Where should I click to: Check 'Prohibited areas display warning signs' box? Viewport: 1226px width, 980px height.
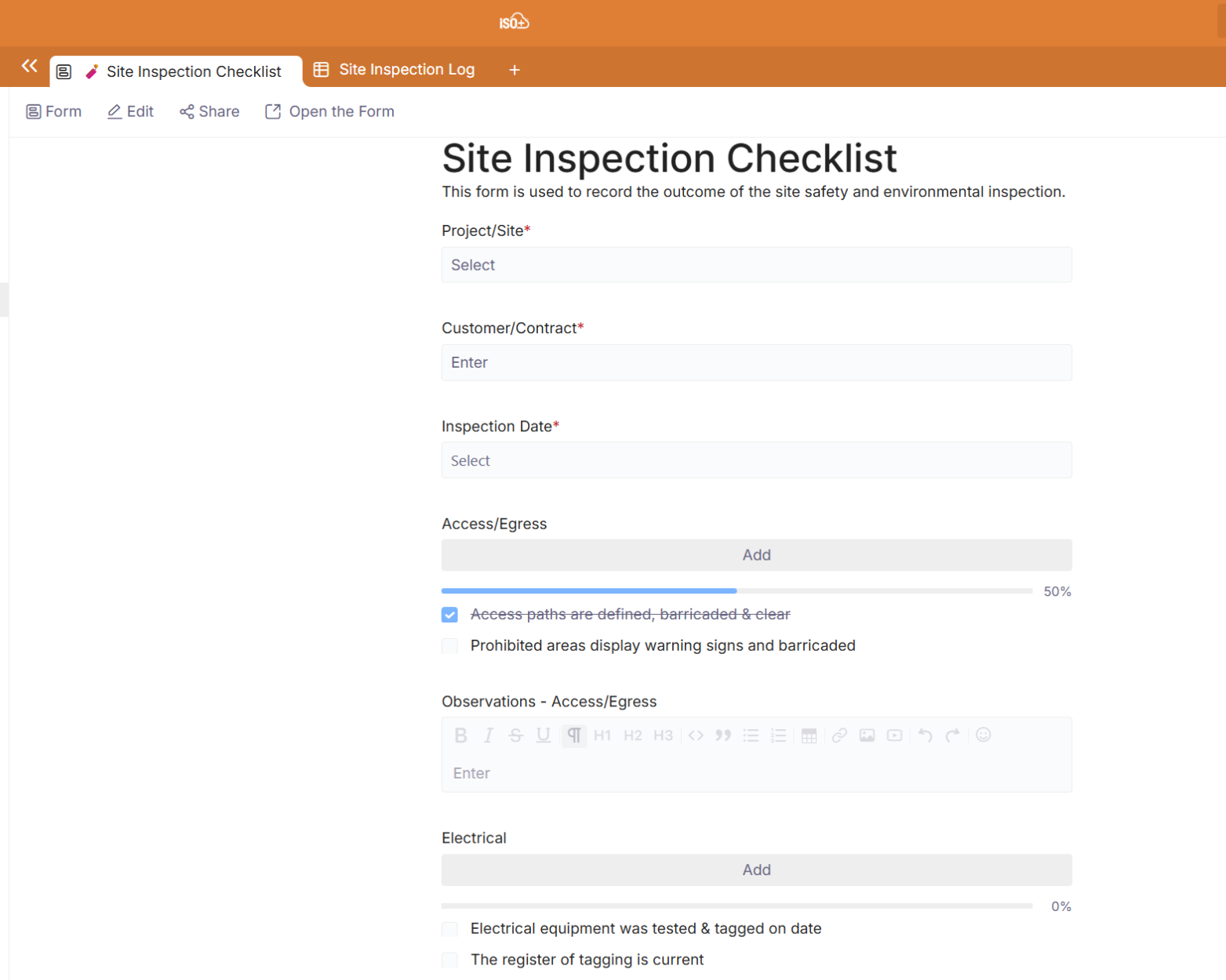point(449,646)
